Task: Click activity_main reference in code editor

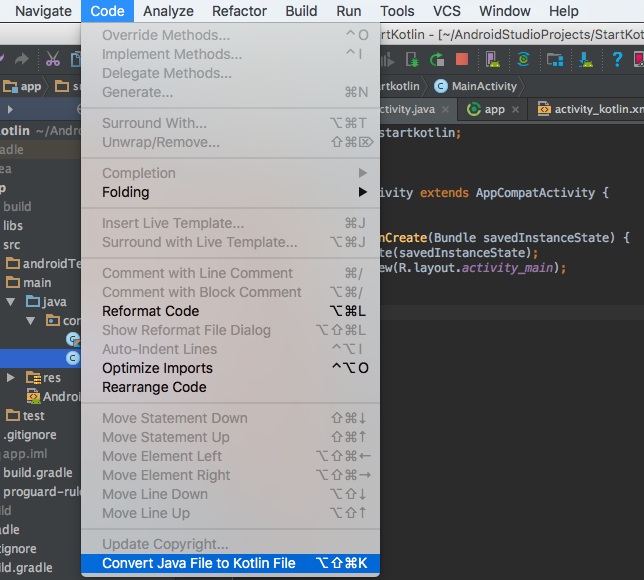Action: click(x=507, y=268)
